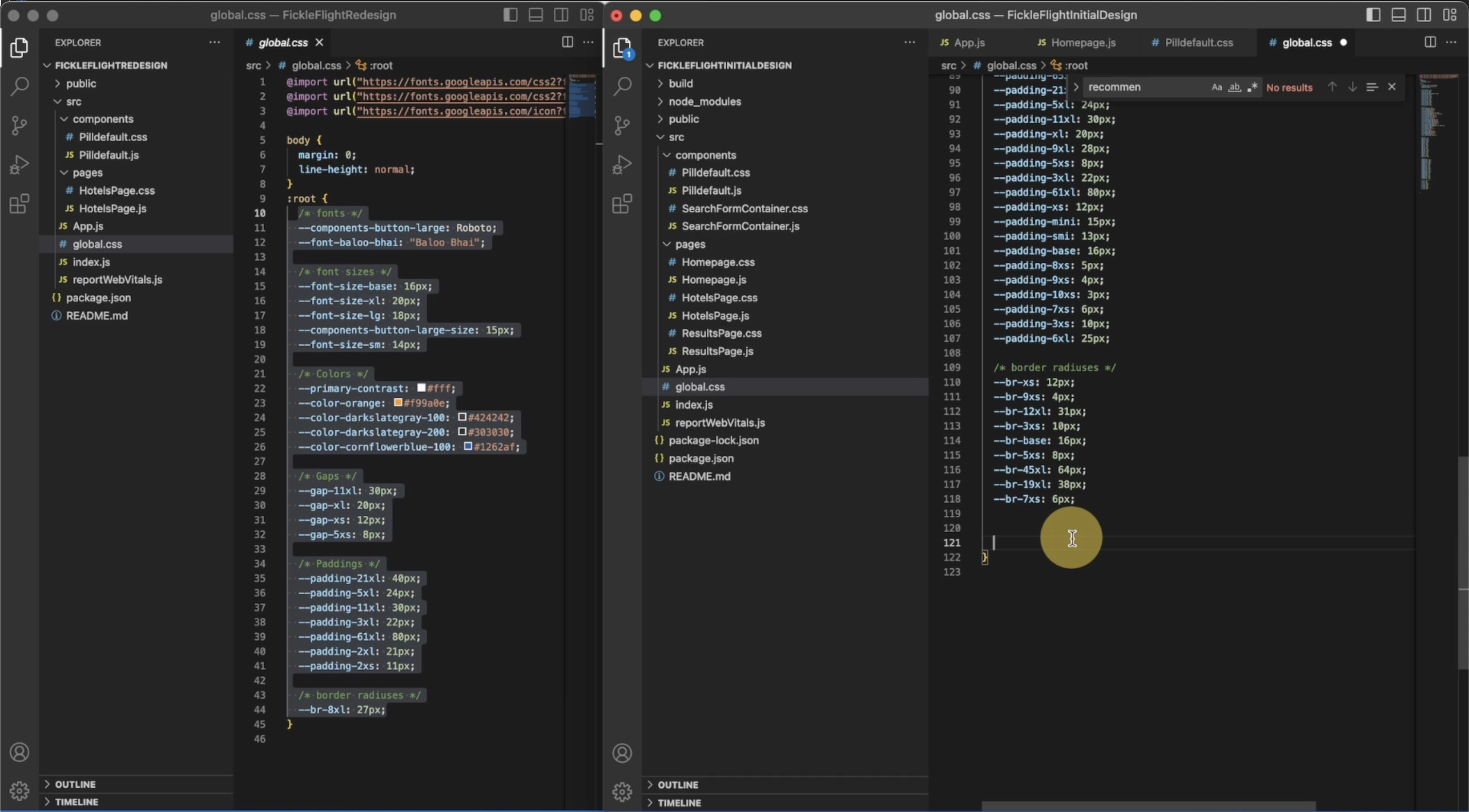Switch to the Pilldefault.css editor tab
The height and width of the screenshot is (812, 1469).
pyautogui.click(x=1198, y=43)
